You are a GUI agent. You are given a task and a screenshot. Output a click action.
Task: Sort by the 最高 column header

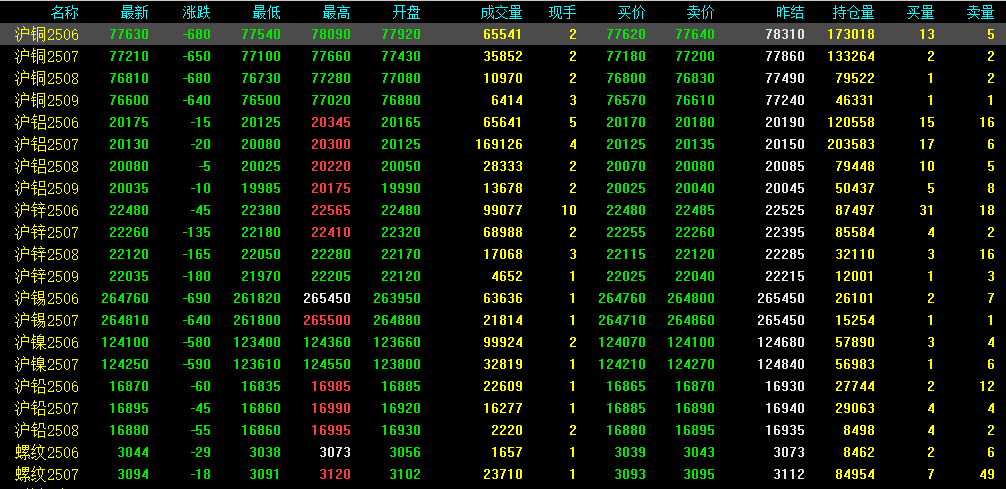coord(337,12)
